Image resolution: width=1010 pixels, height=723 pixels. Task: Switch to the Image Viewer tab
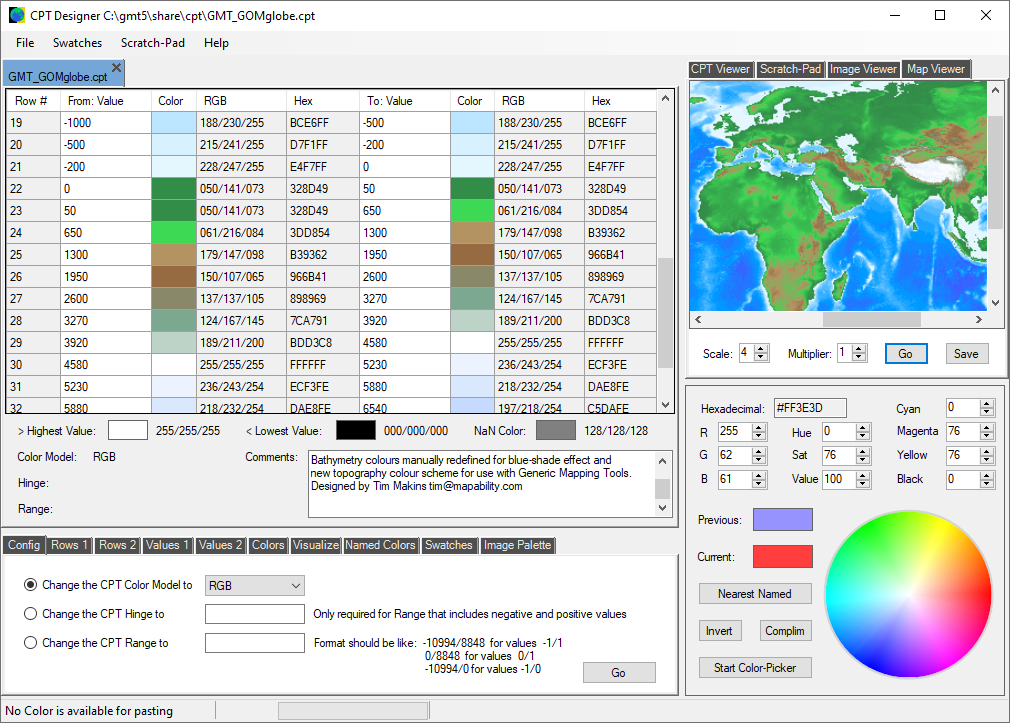tap(862, 69)
